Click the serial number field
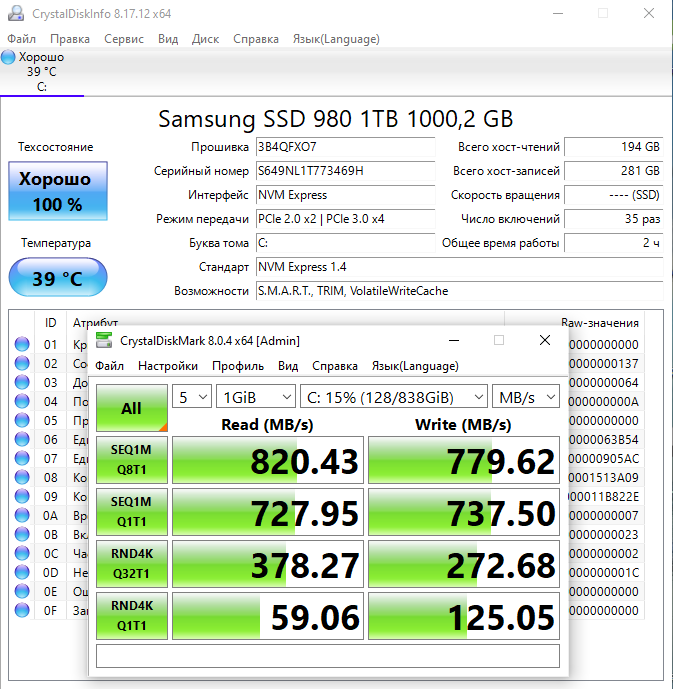This screenshot has width=673, height=689. pyautogui.click(x=345, y=171)
